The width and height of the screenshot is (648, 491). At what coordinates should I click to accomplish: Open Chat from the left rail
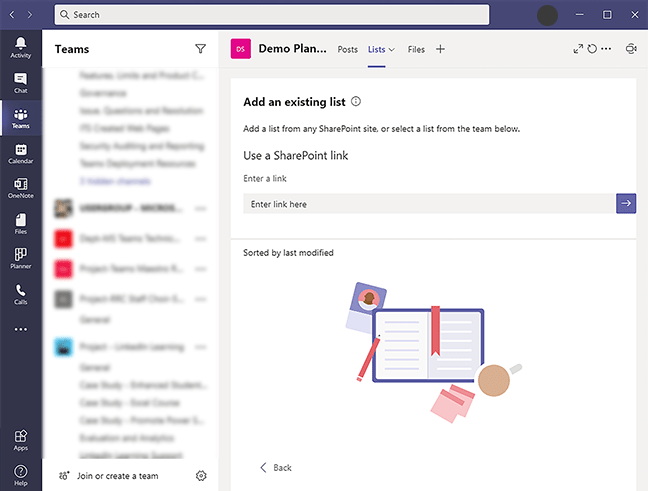coord(20,82)
